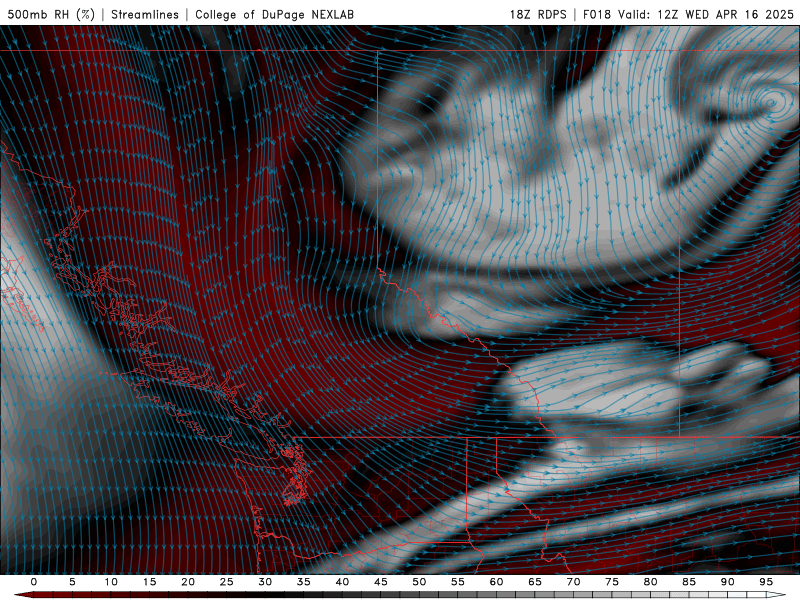800x600 pixels.
Task: Click the color bar label "55"
Action: (x=458, y=582)
